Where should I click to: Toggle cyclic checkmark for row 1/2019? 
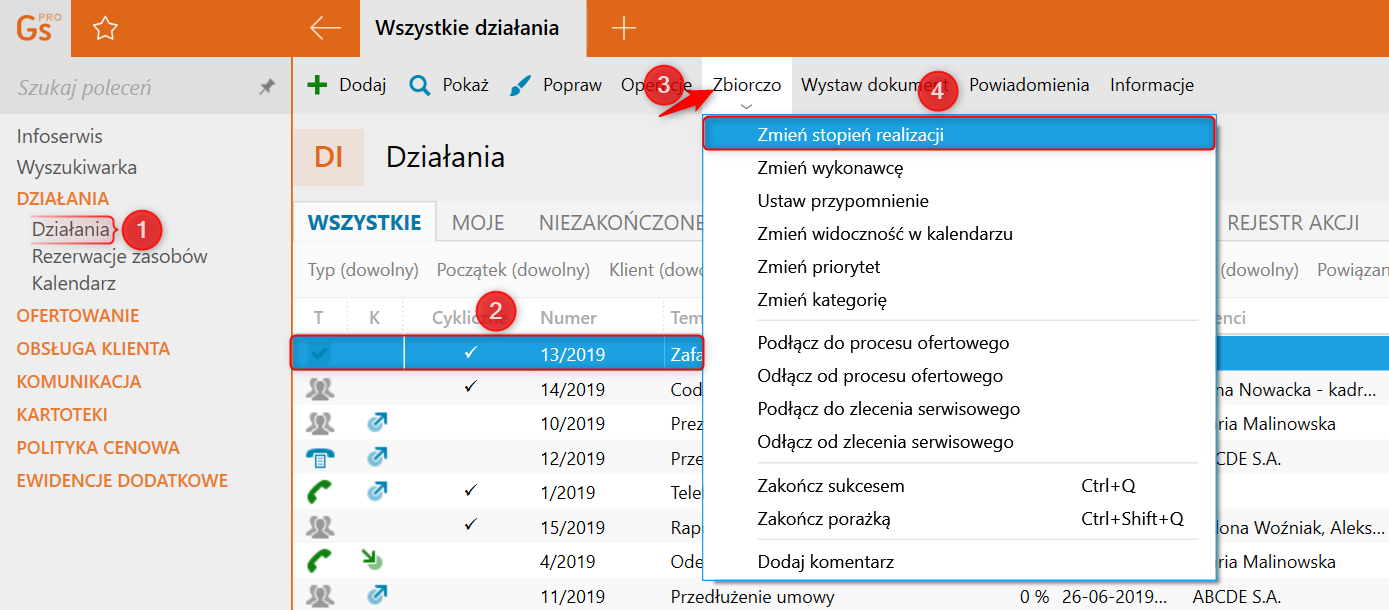pyautogui.click(x=471, y=491)
